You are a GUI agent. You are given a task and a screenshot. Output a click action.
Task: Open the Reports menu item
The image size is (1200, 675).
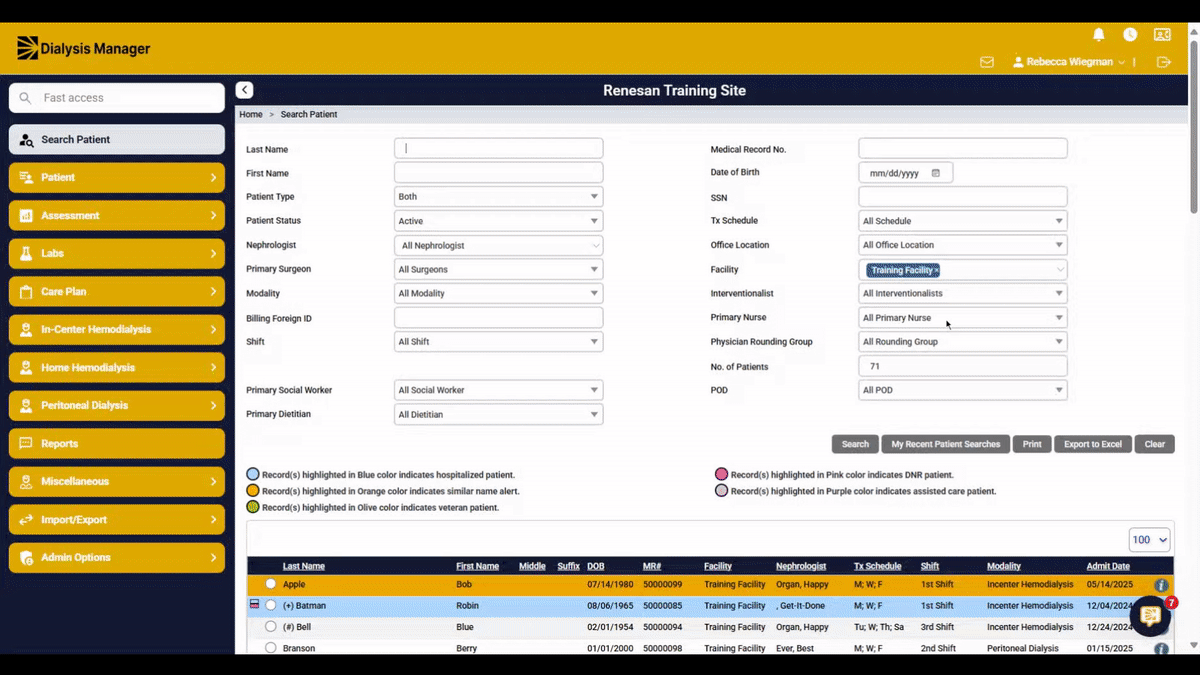[x=117, y=444]
